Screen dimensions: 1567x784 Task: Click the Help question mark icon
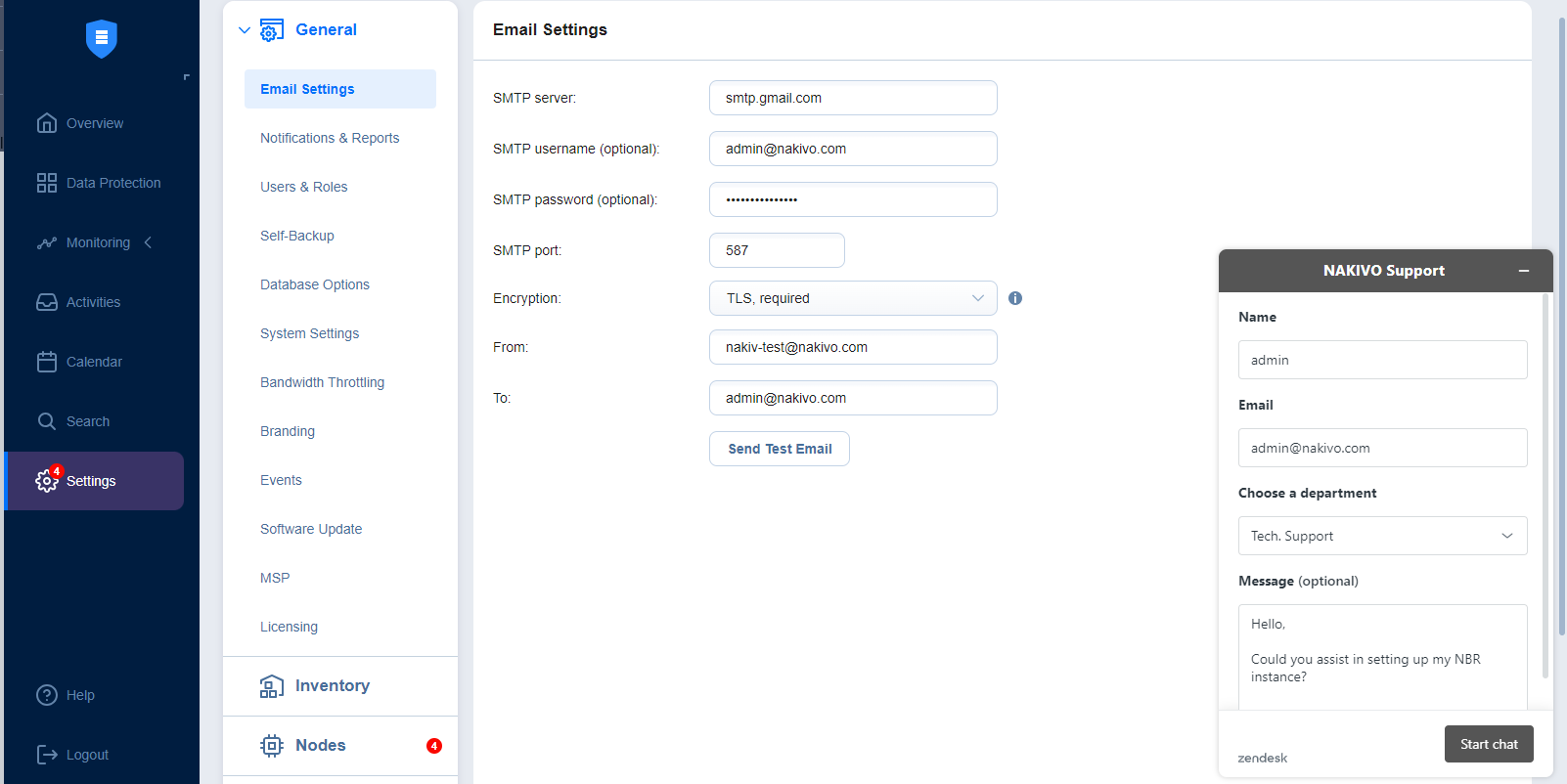point(47,695)
